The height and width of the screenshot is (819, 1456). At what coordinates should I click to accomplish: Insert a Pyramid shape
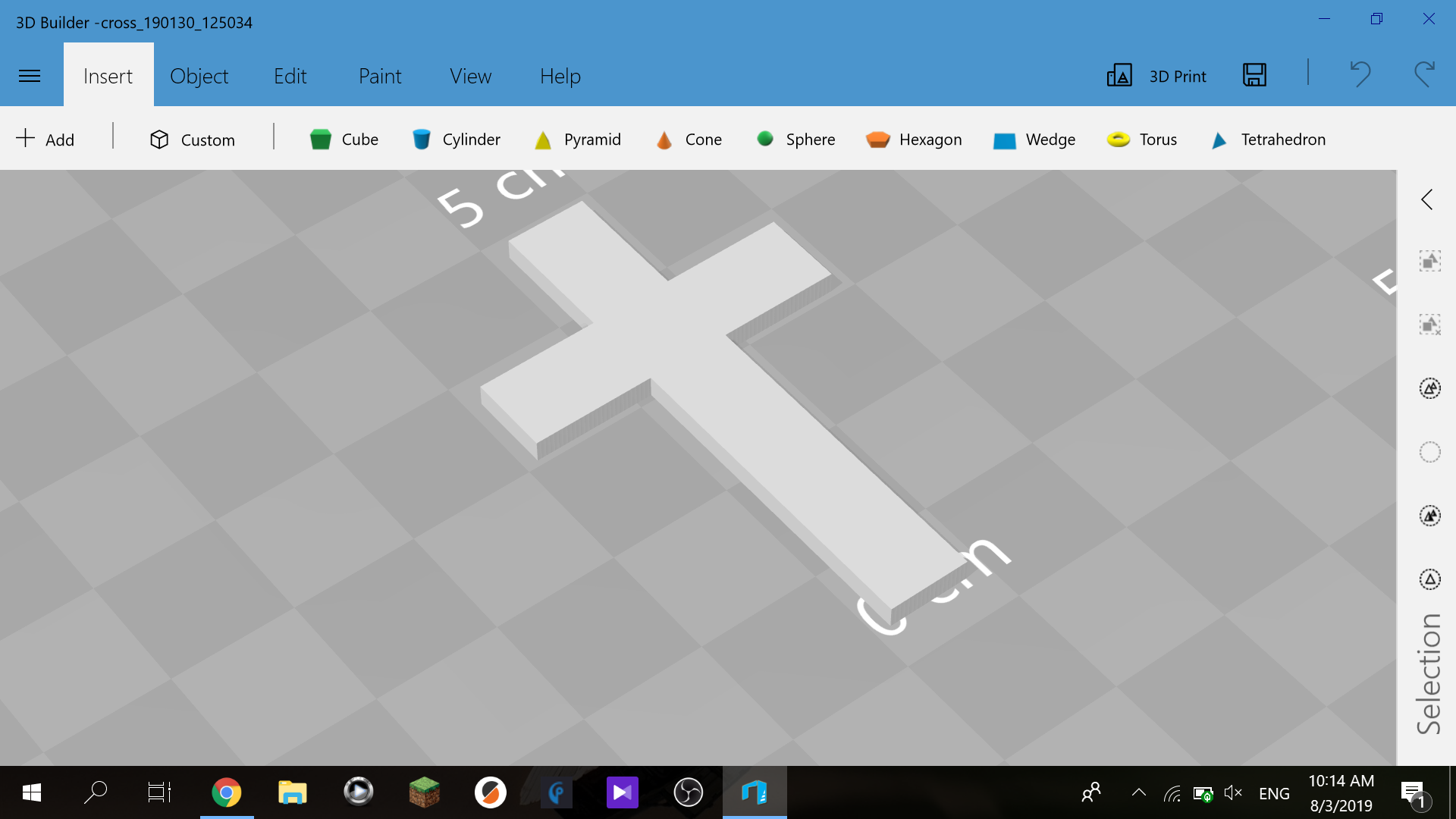[x=577, y=140]
